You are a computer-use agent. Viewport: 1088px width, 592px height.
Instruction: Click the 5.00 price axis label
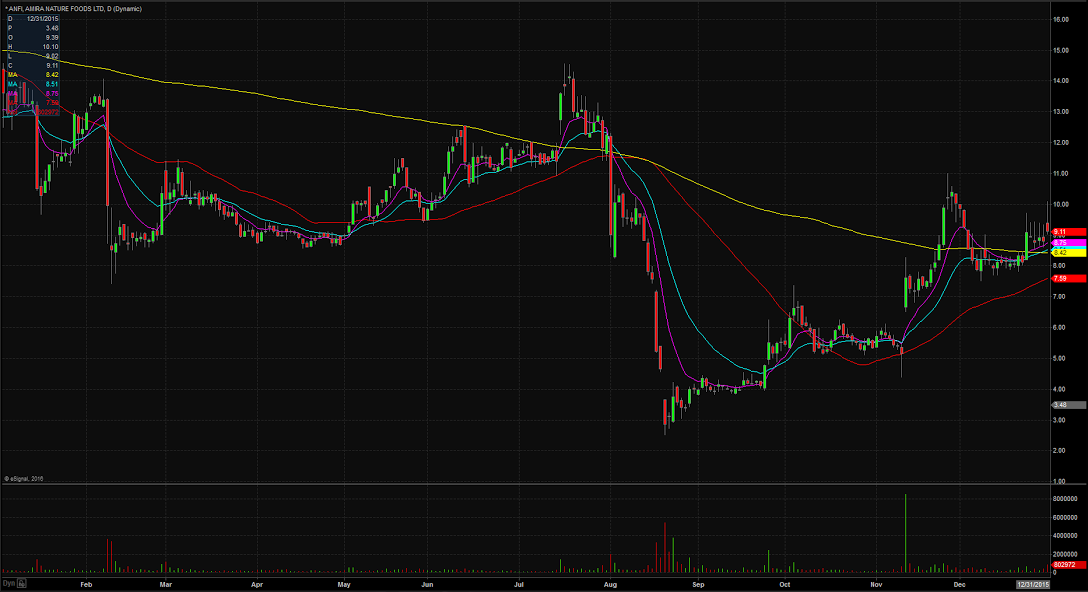click(1060, 358)
